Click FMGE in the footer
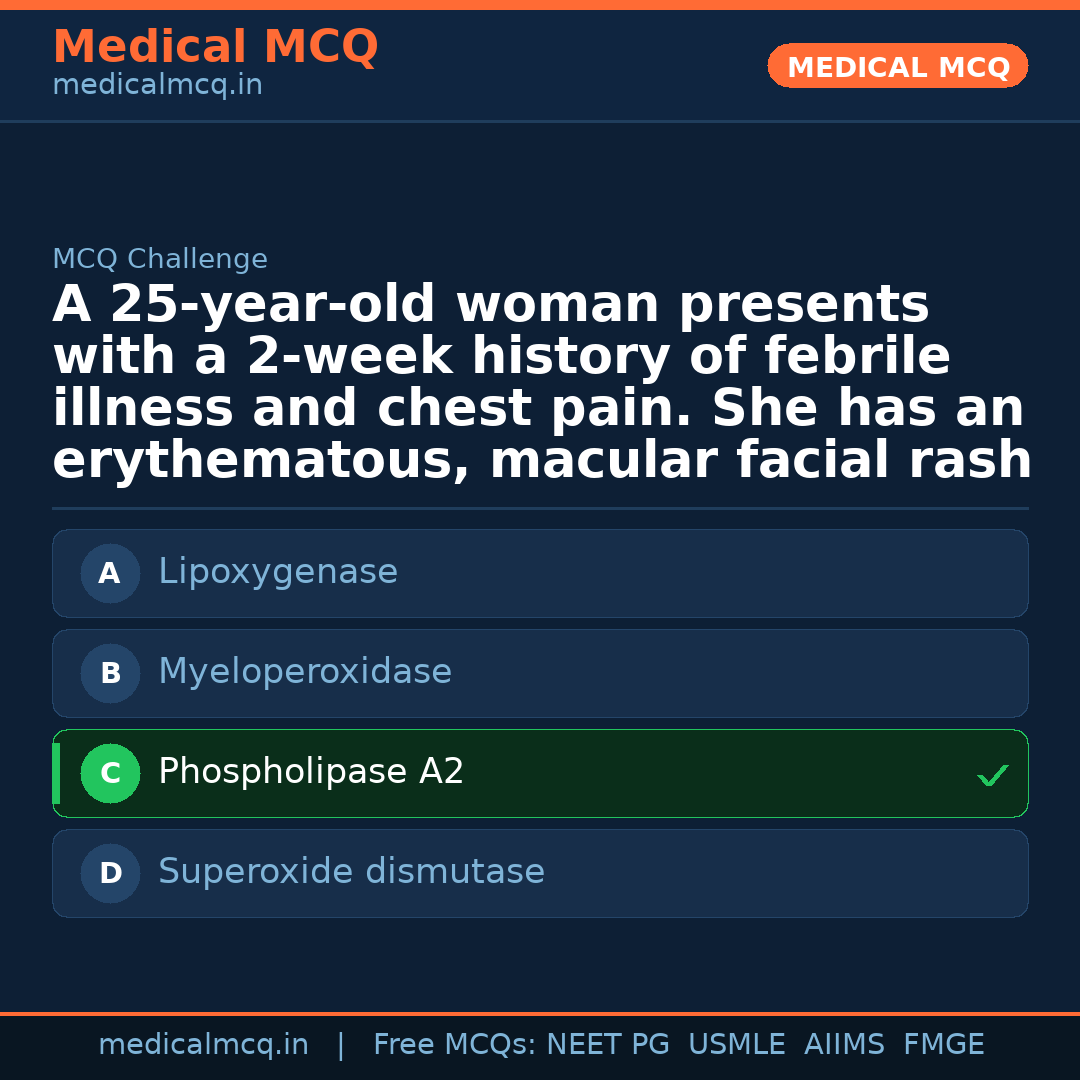1080x1080 pixels. click(x=943, y=1045)
